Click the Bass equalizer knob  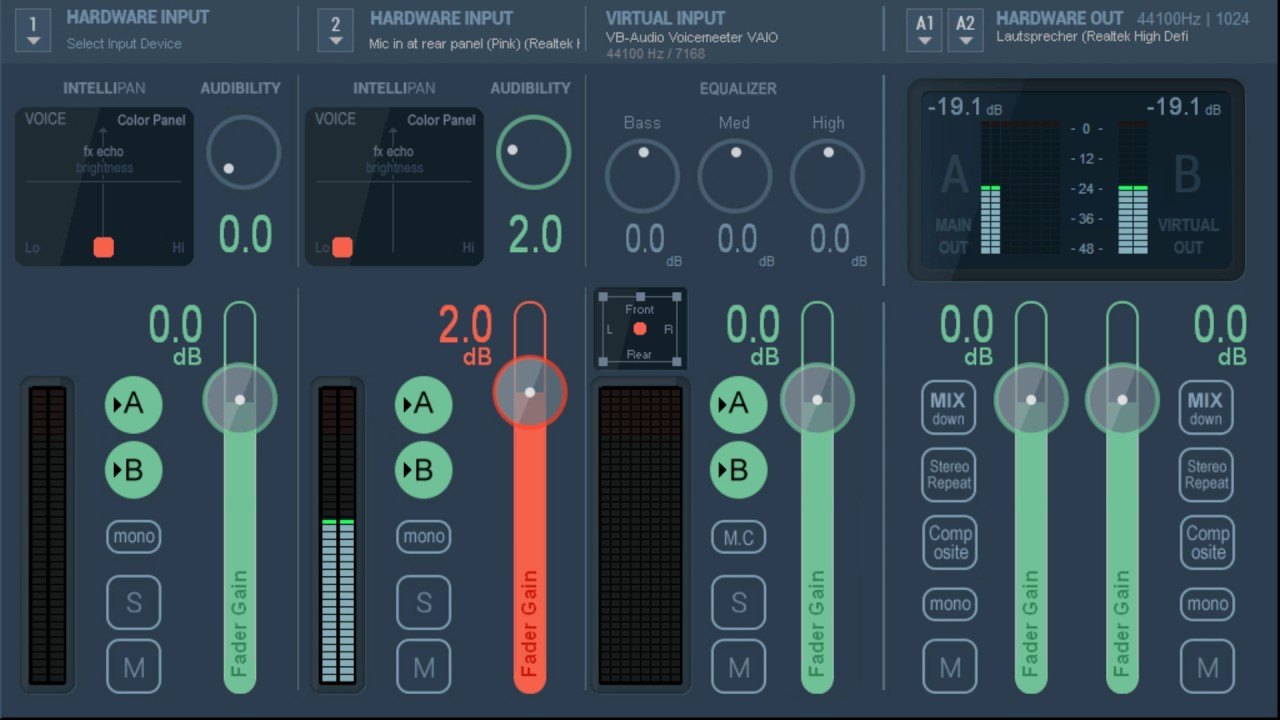click(x=642, y=176)
